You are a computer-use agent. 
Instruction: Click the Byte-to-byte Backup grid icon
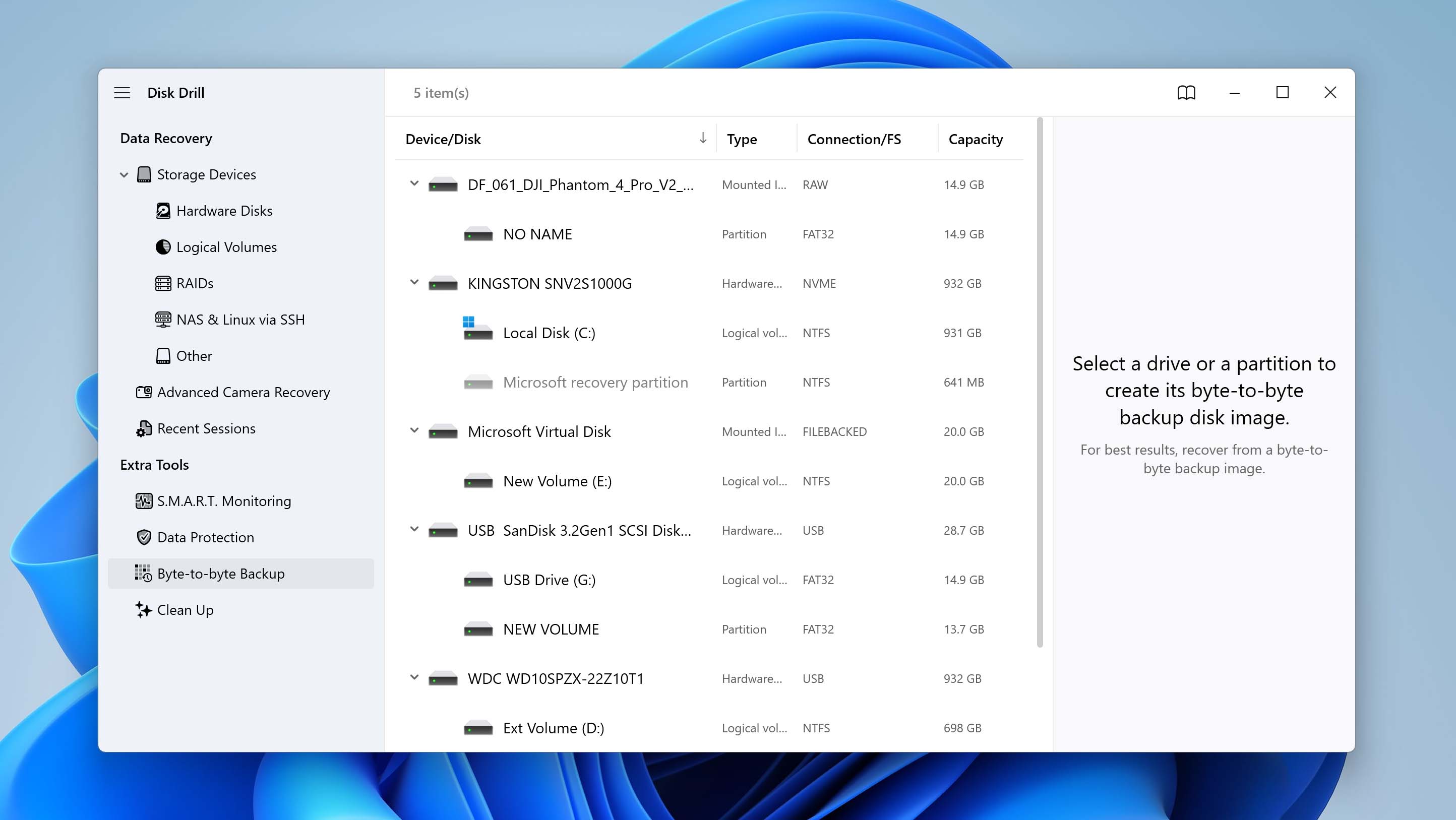click(x=144, y=574)
